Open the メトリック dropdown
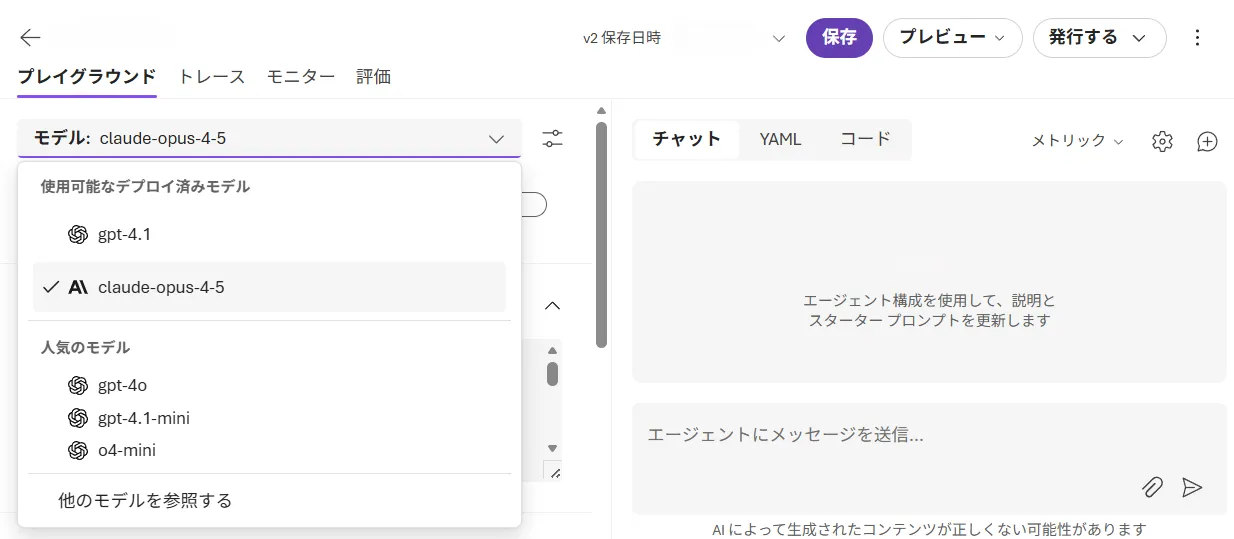 click(x=1078, y=141)
